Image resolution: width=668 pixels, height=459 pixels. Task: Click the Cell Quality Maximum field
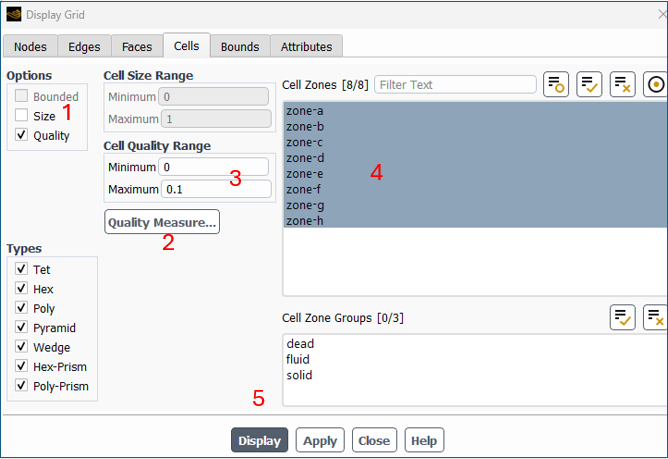(x=215, y=189)
